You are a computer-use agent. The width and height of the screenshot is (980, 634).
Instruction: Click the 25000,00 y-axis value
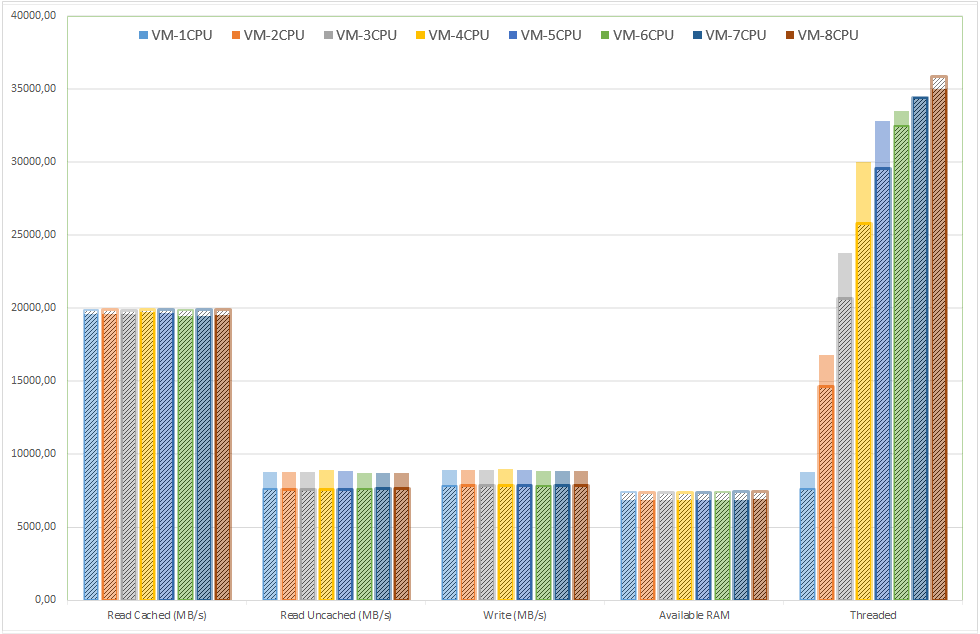tap(34, 235)
